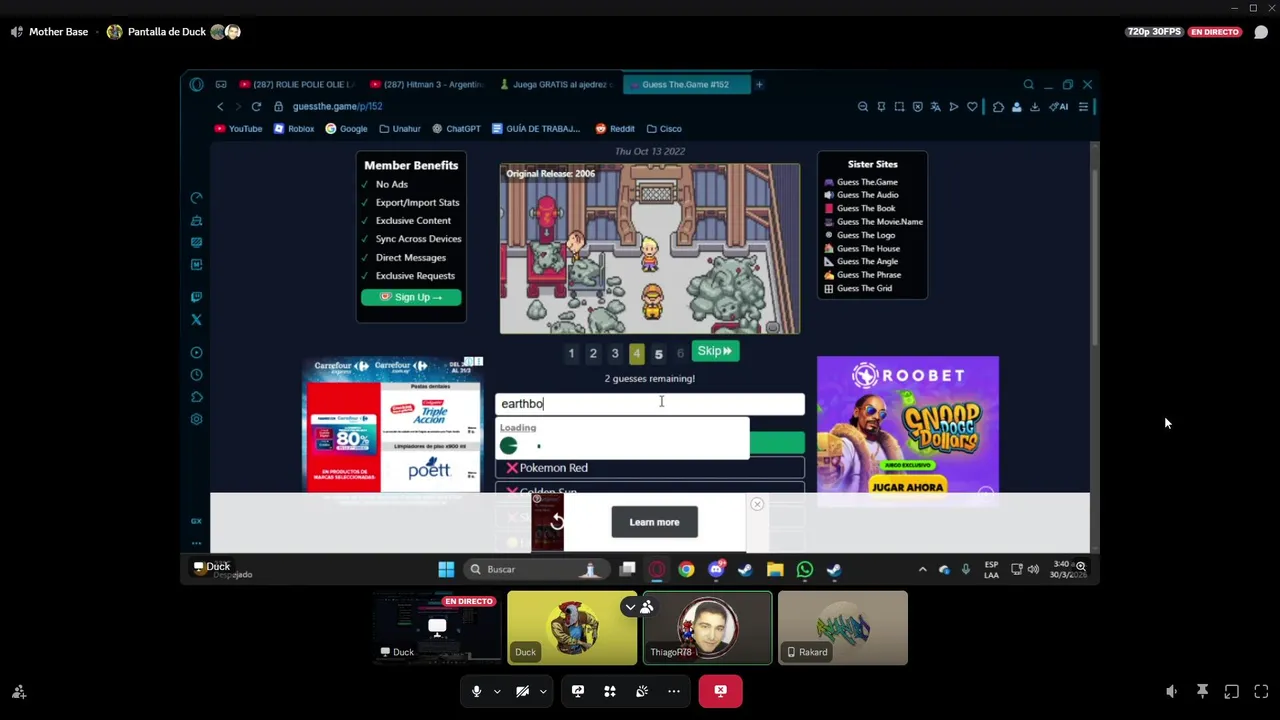Open the activities launcher icon
Image resolution: width=1280 pixels, height=720 pixels.
pos(610,691)
